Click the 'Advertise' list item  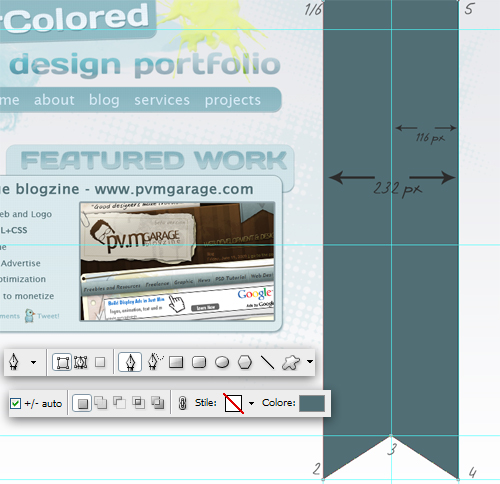pyautogui.click(x=21, y=263)
